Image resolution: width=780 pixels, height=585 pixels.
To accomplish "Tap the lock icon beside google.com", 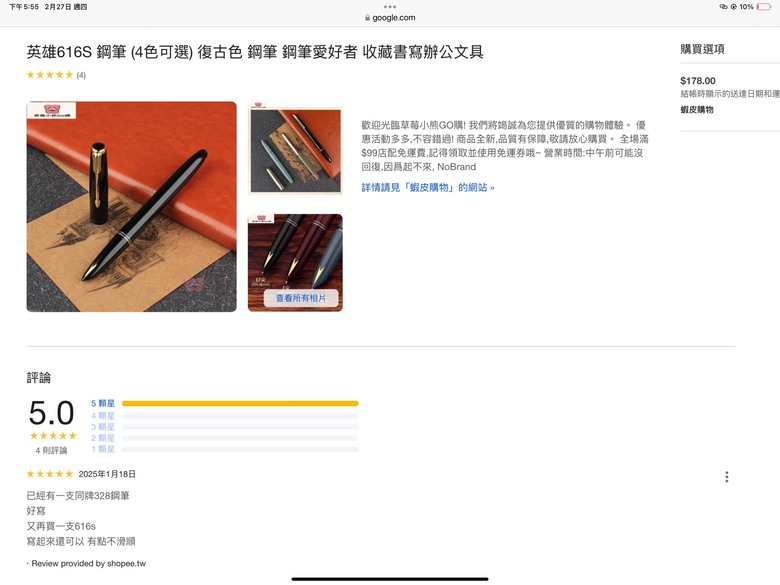I will click(x=367, y=18).
